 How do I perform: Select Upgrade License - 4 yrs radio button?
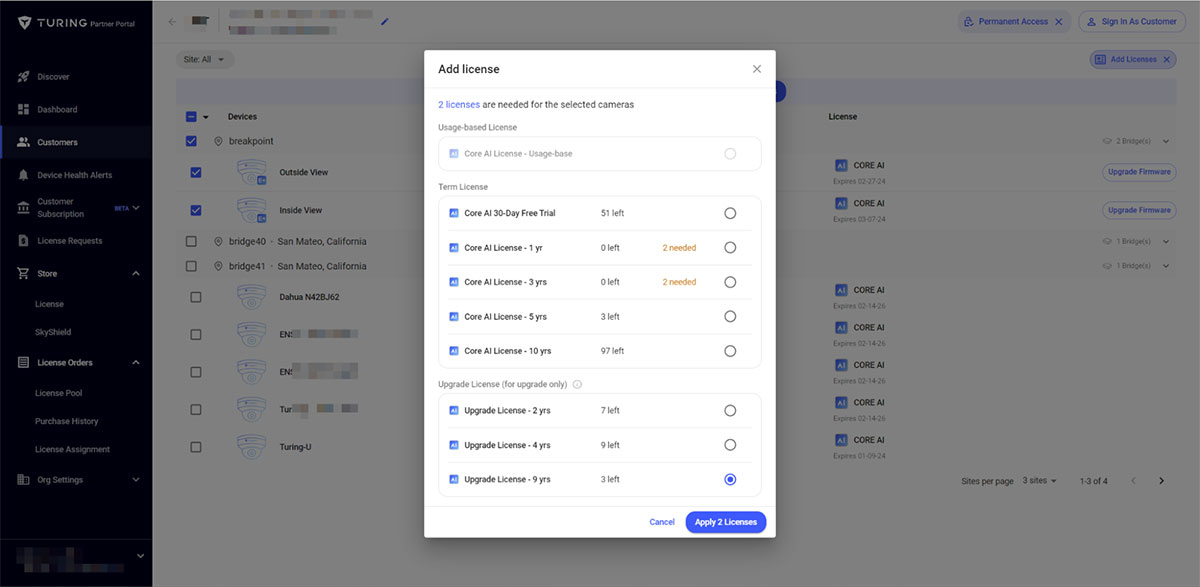coord(730,445)
